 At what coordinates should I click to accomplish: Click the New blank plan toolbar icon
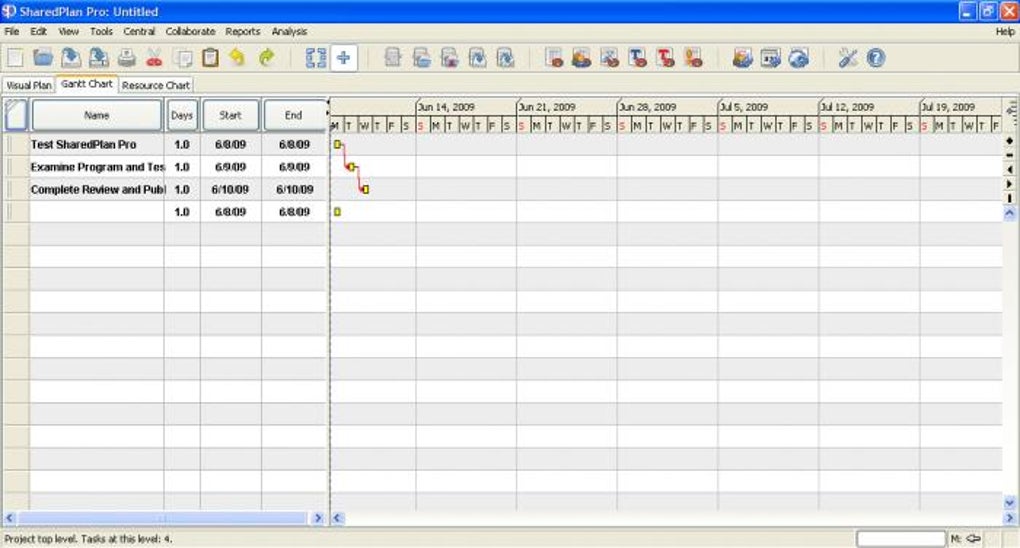pyautogui.click(x=15, y=58)
